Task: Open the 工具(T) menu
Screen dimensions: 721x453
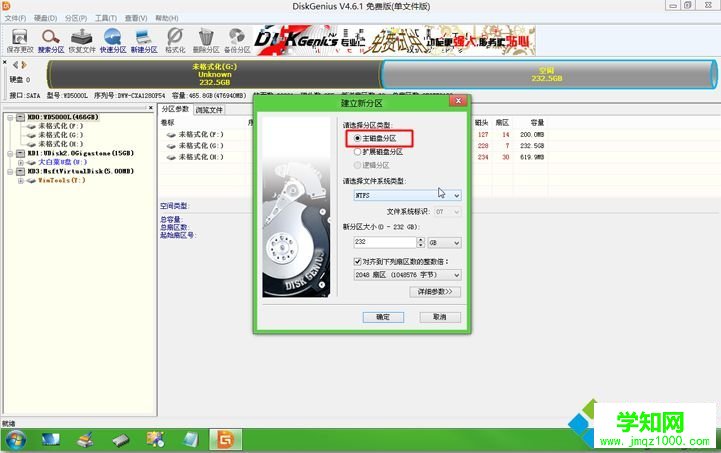Action: [x=106, y=18]
